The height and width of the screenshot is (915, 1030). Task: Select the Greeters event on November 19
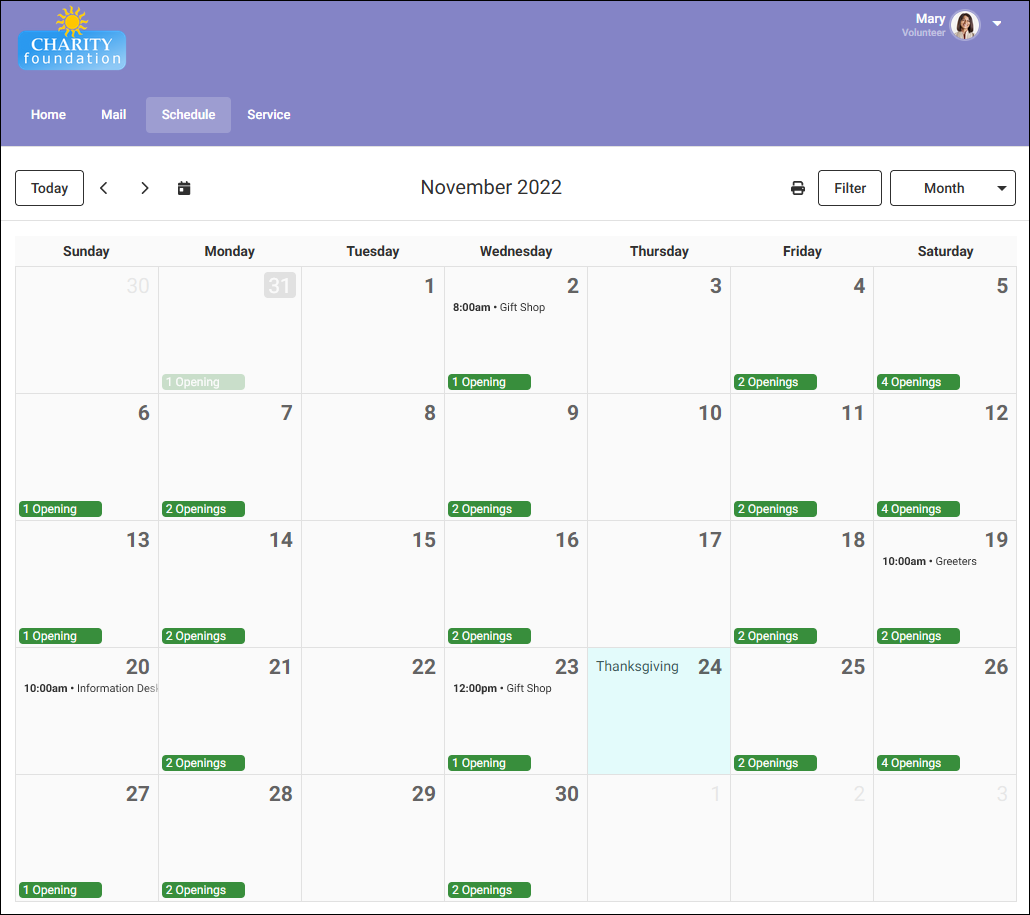click(x=931, y=561)
